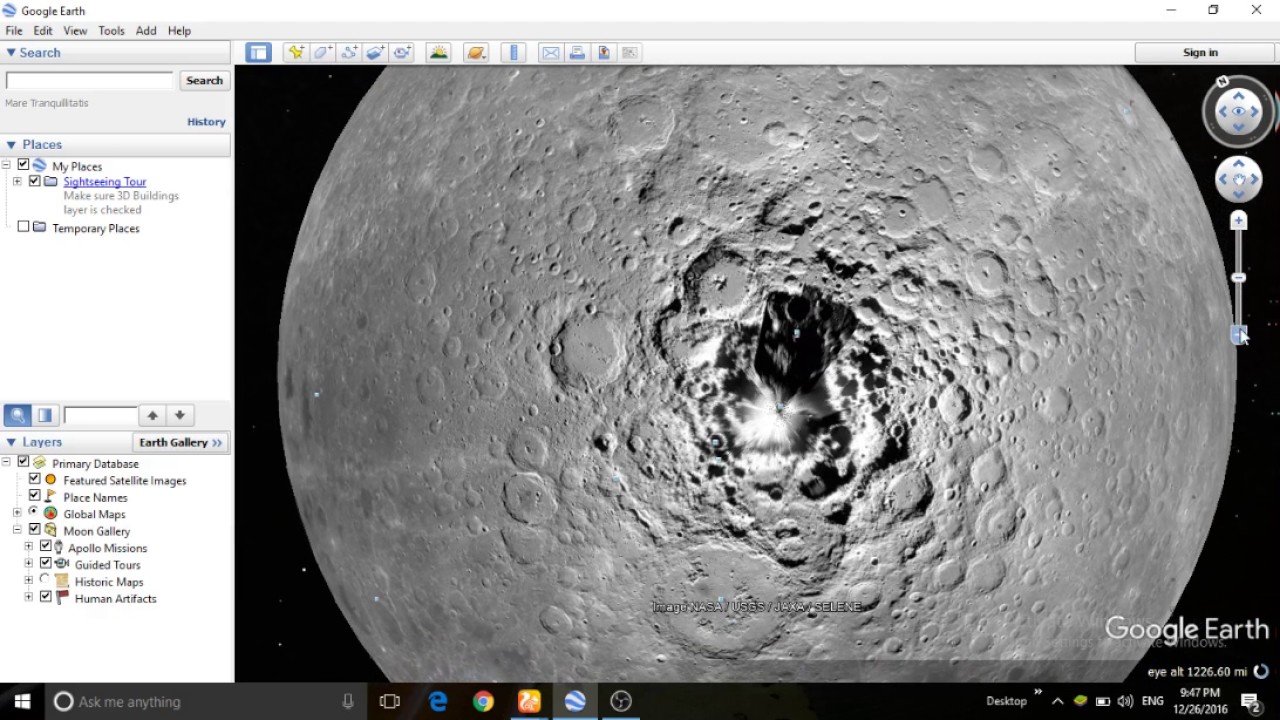Zoom out with the minus button
The image size is (1280, 720).
pos(1239,335)
